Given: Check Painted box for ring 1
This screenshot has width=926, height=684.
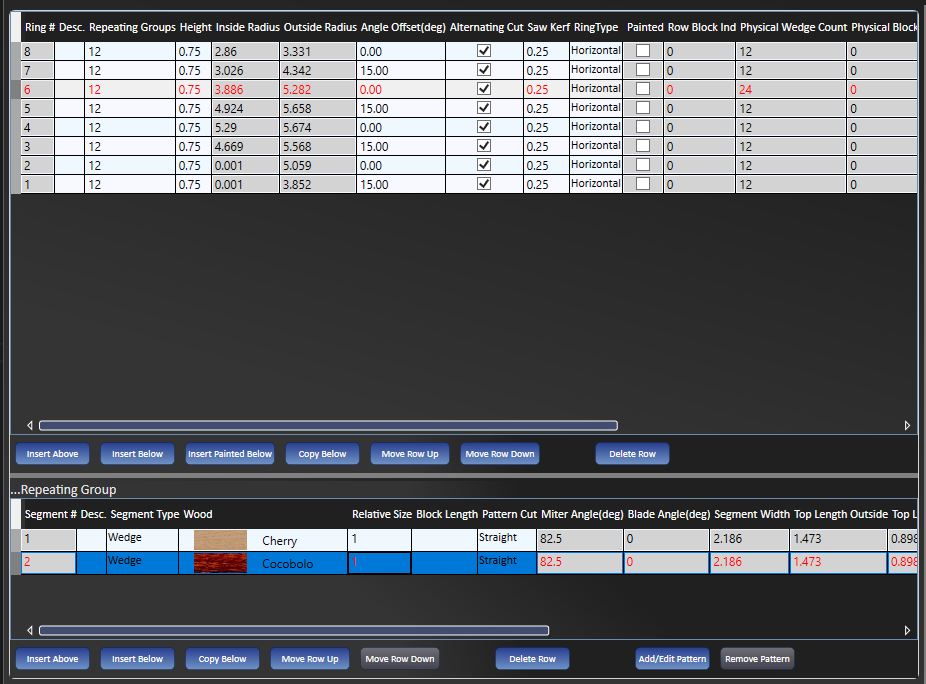Looking at the screenshot, I should 643,184.
